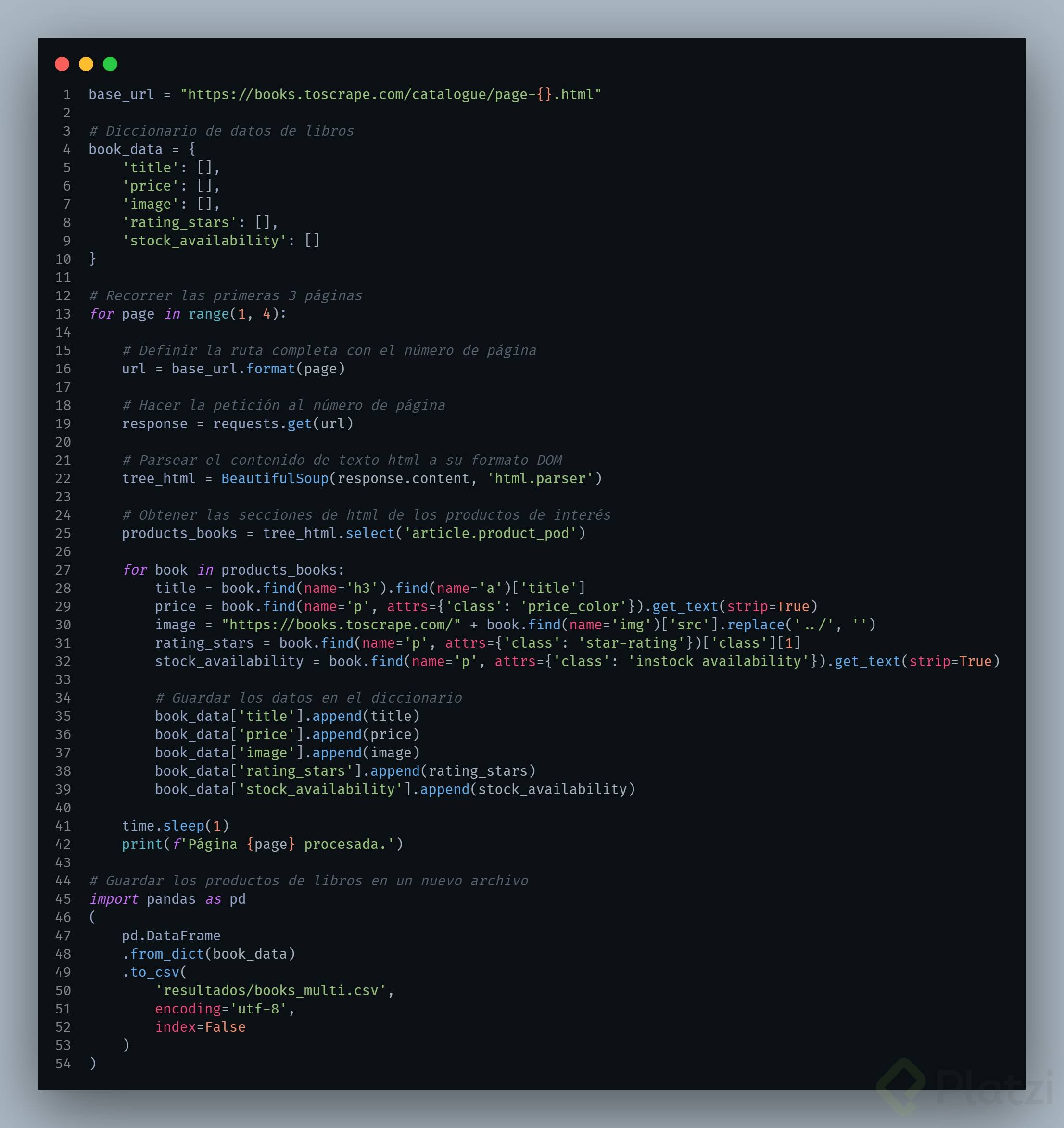Click the BeautifulSoup call on line 22
Viewport: 1064px width, 1128px height.
pos(275,478)
